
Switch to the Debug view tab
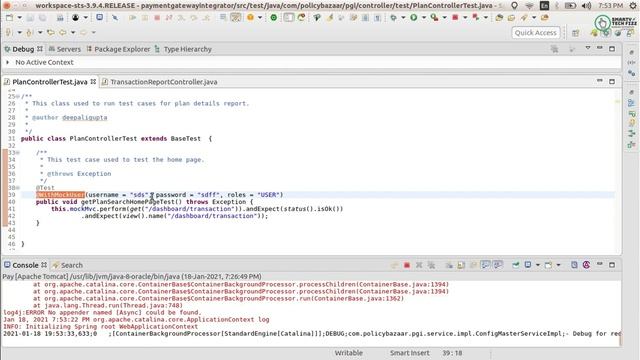(x=23, y=49)
